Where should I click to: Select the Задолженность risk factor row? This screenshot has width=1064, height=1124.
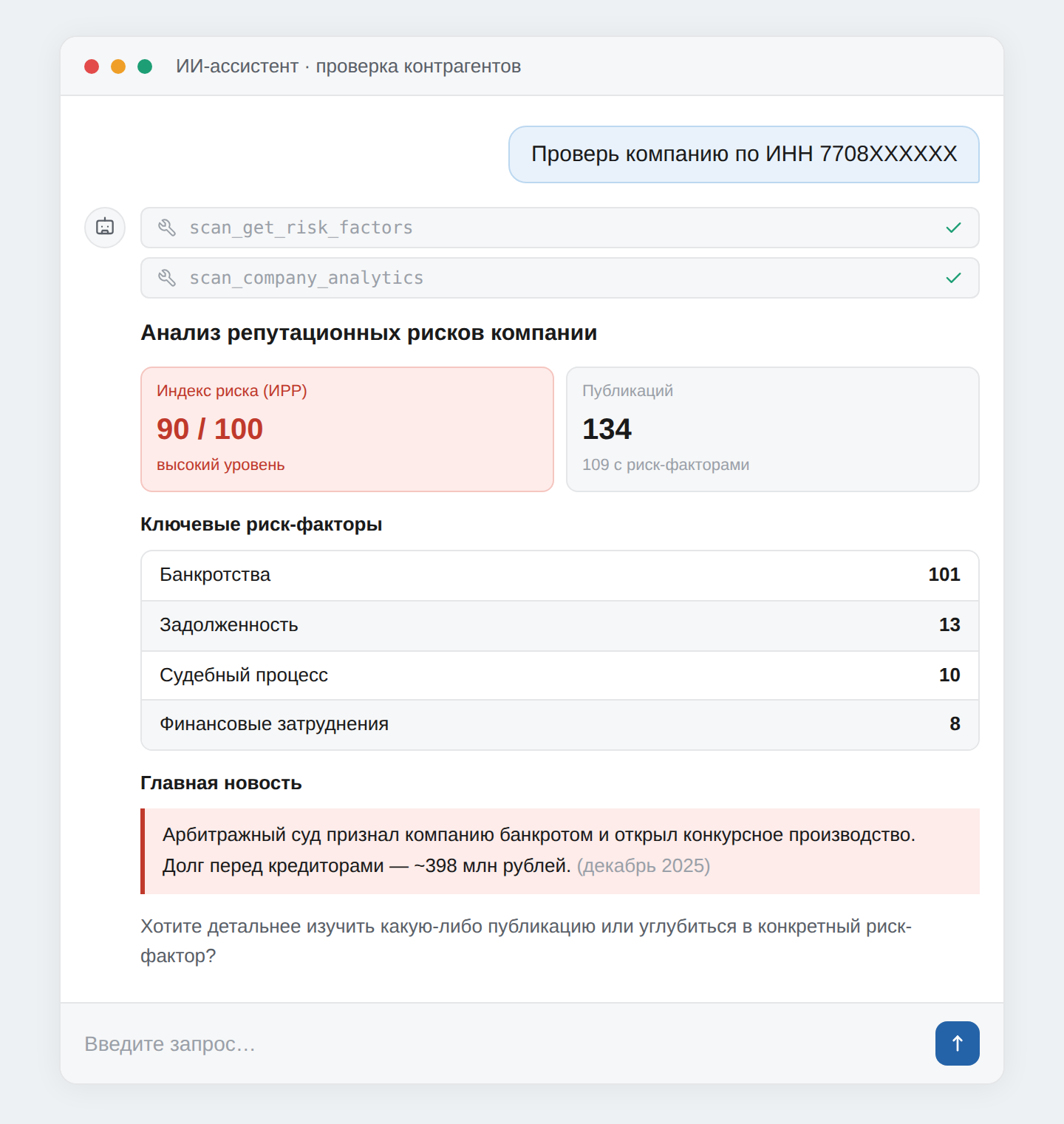click(560, 625)
